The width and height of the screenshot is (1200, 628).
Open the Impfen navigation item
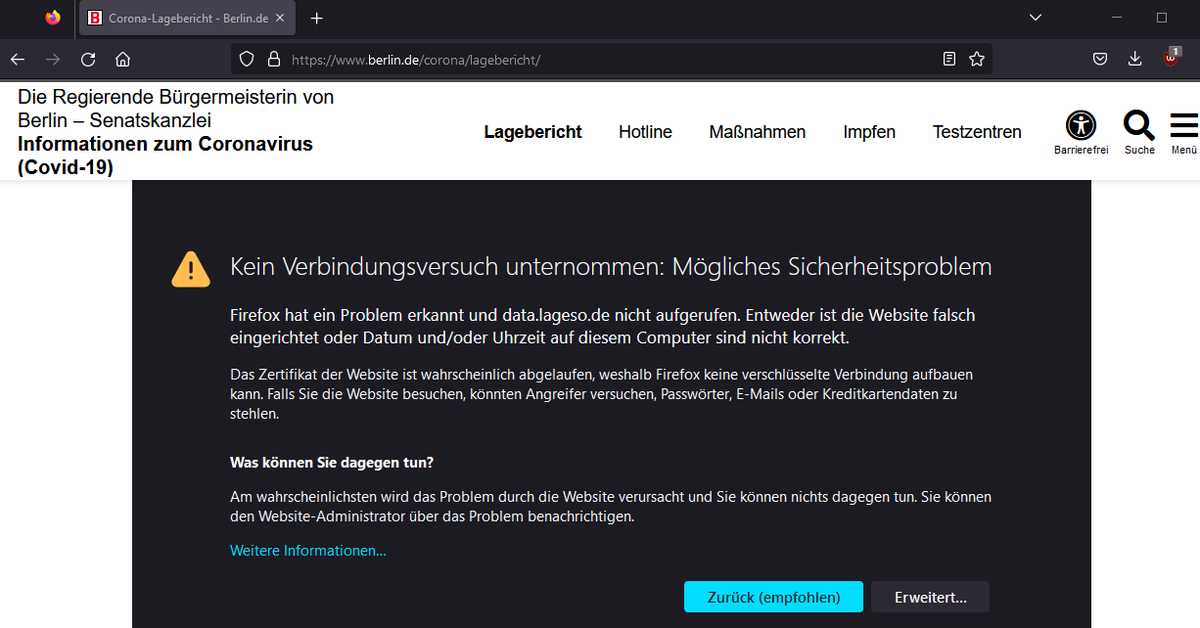[x=869, y=132]
